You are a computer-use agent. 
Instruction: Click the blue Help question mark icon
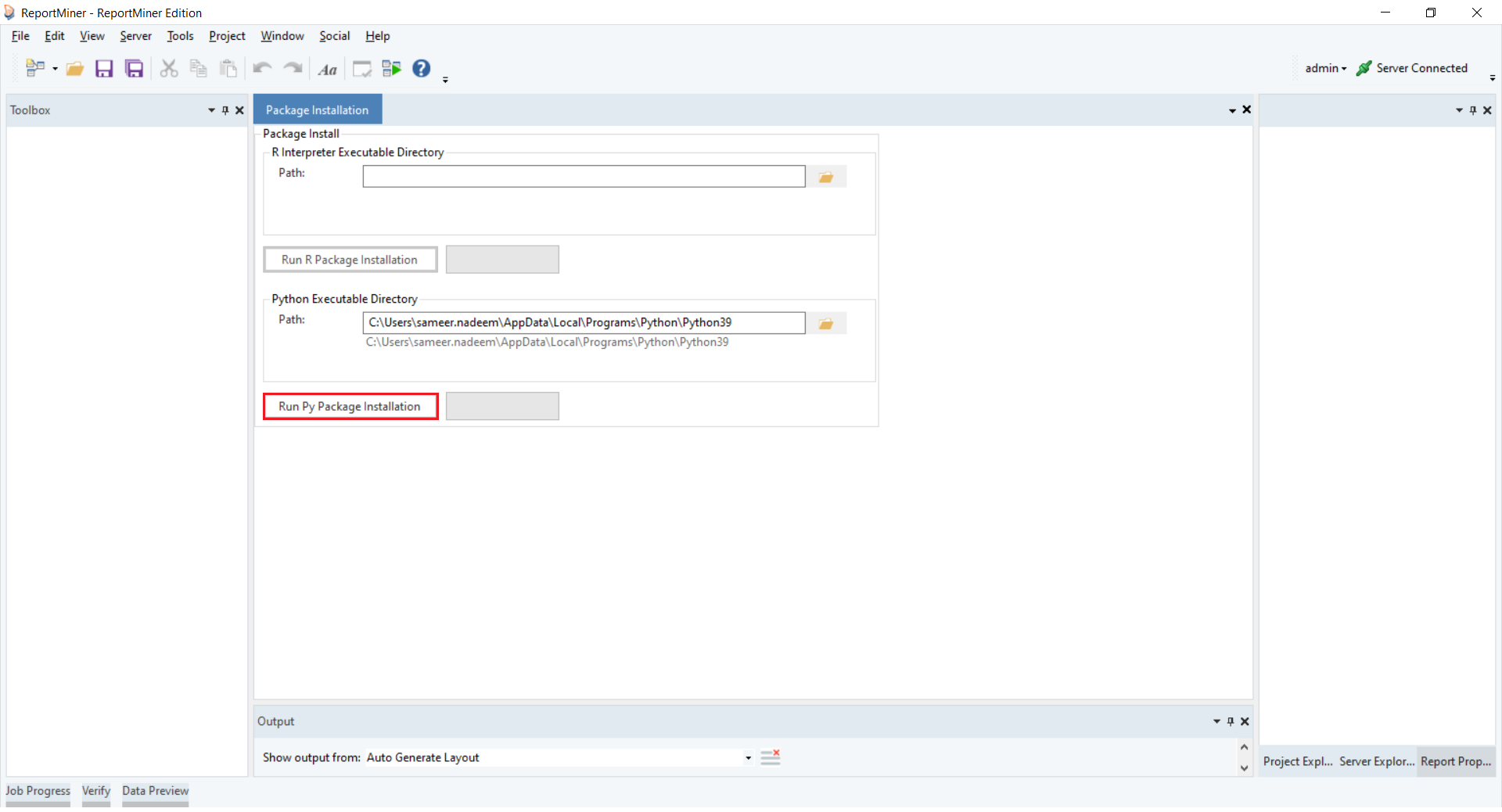coord(421,69)
